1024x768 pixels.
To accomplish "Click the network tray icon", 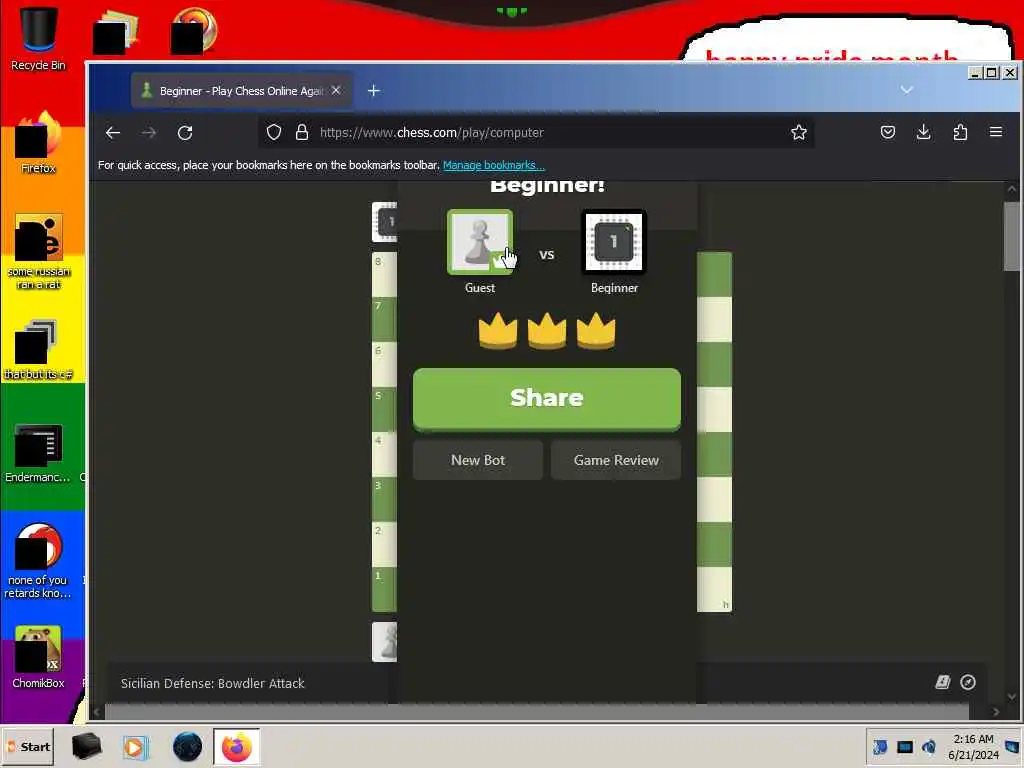I will pyautogui.click(x=880, y=746).
